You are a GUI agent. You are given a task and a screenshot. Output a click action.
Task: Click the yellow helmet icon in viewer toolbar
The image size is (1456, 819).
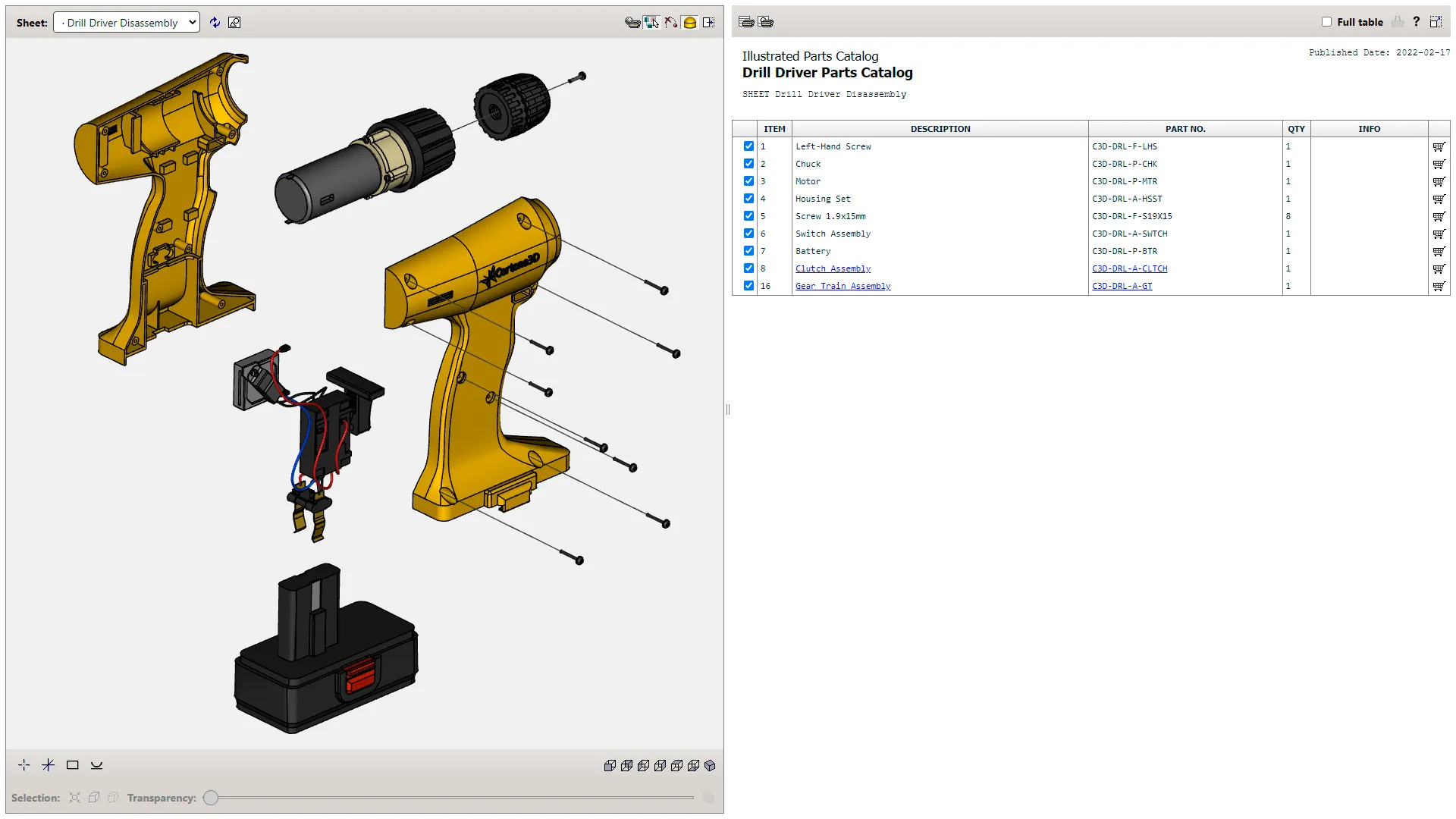(689, 23)
